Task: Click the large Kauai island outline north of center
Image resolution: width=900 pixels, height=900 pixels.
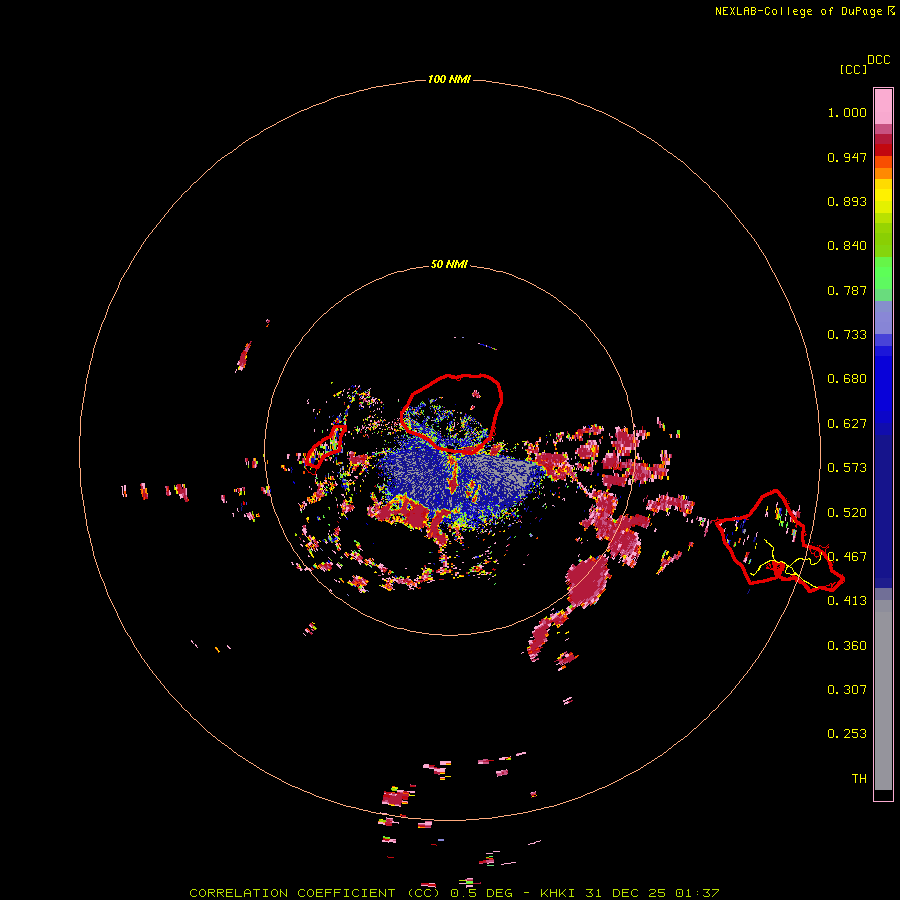Action: (451, 413)
